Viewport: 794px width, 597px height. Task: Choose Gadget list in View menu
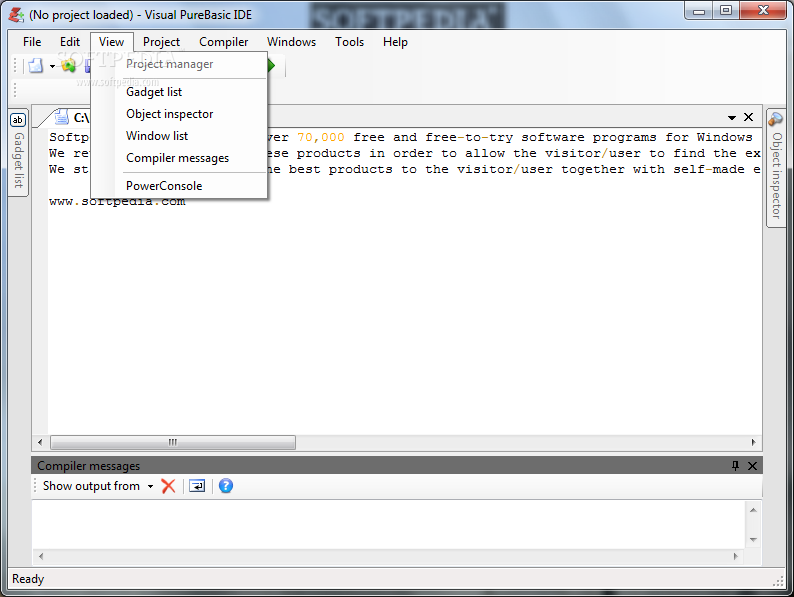point(179,92)
